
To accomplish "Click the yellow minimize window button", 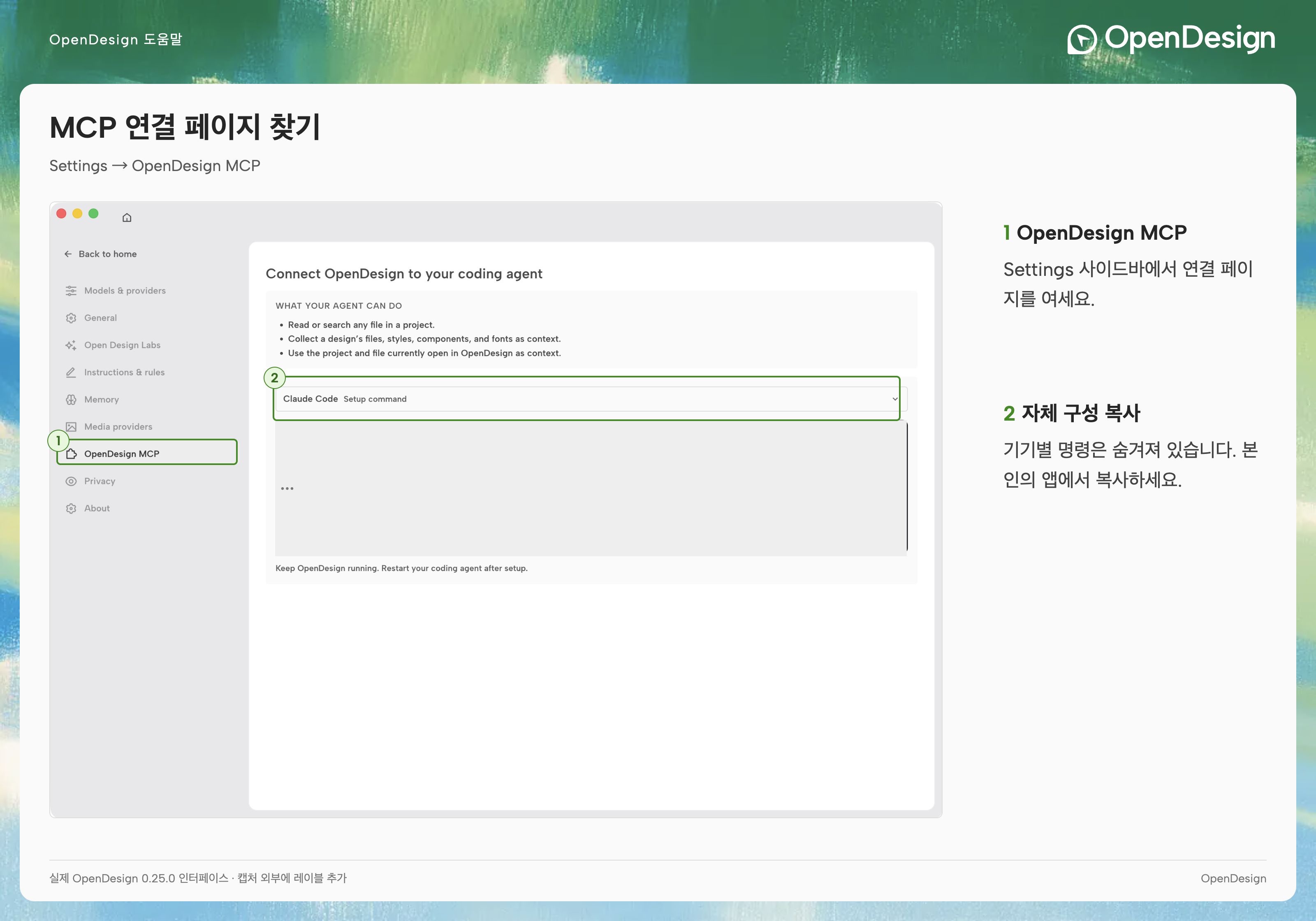I will [77, 214].
